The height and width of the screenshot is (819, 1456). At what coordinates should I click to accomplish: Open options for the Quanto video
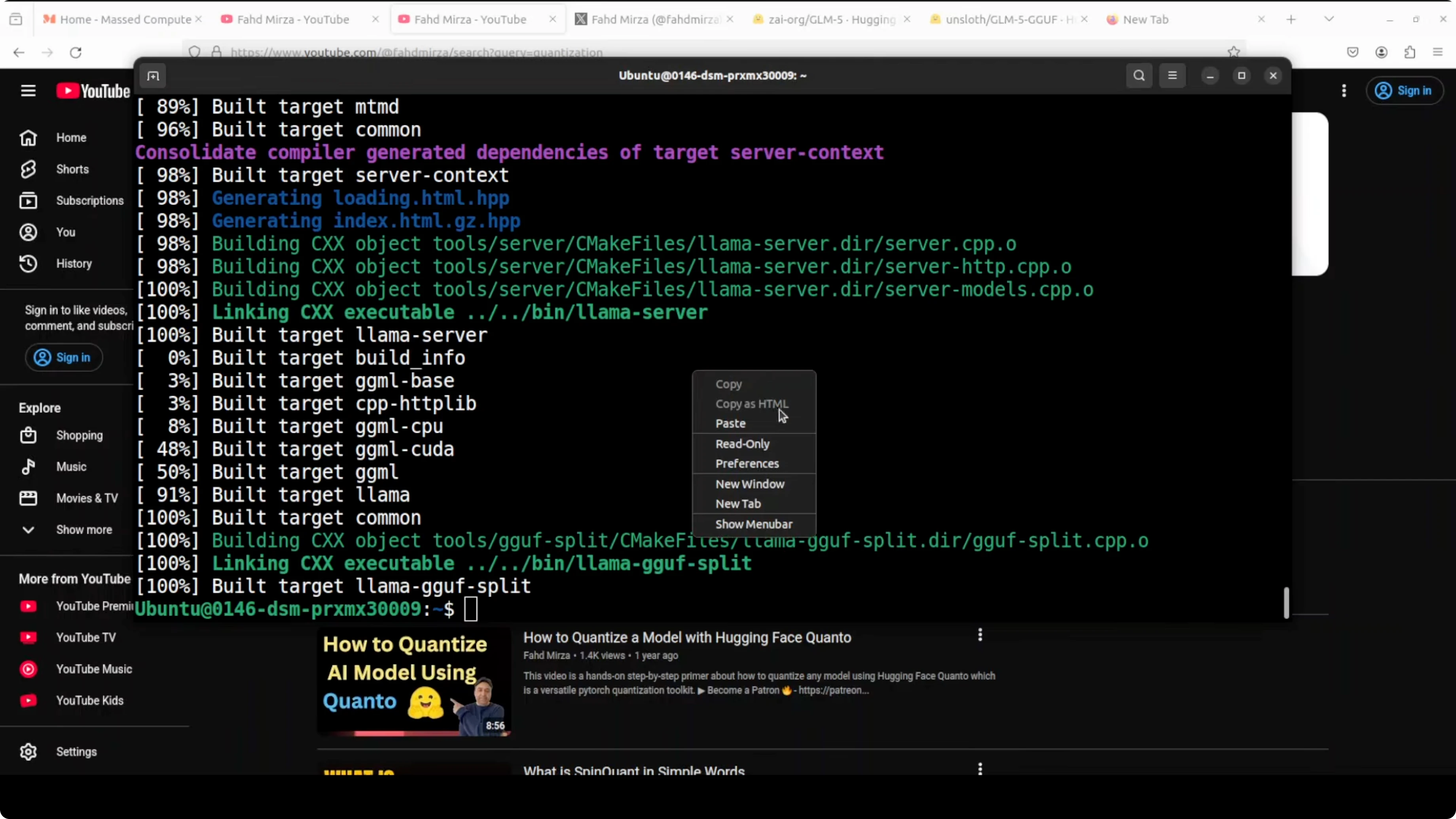click(980, 635)
